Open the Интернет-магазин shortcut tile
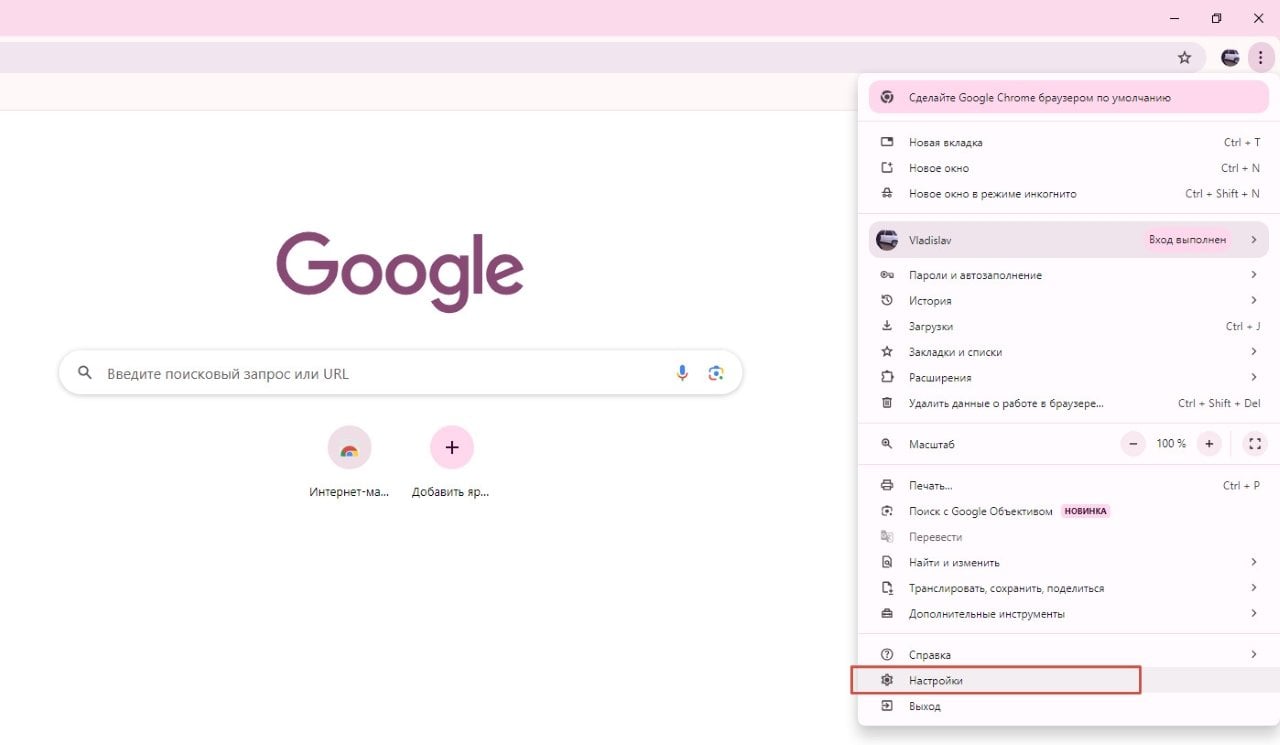The height and width of the screenshot is (745, 1280). point(349,463)
